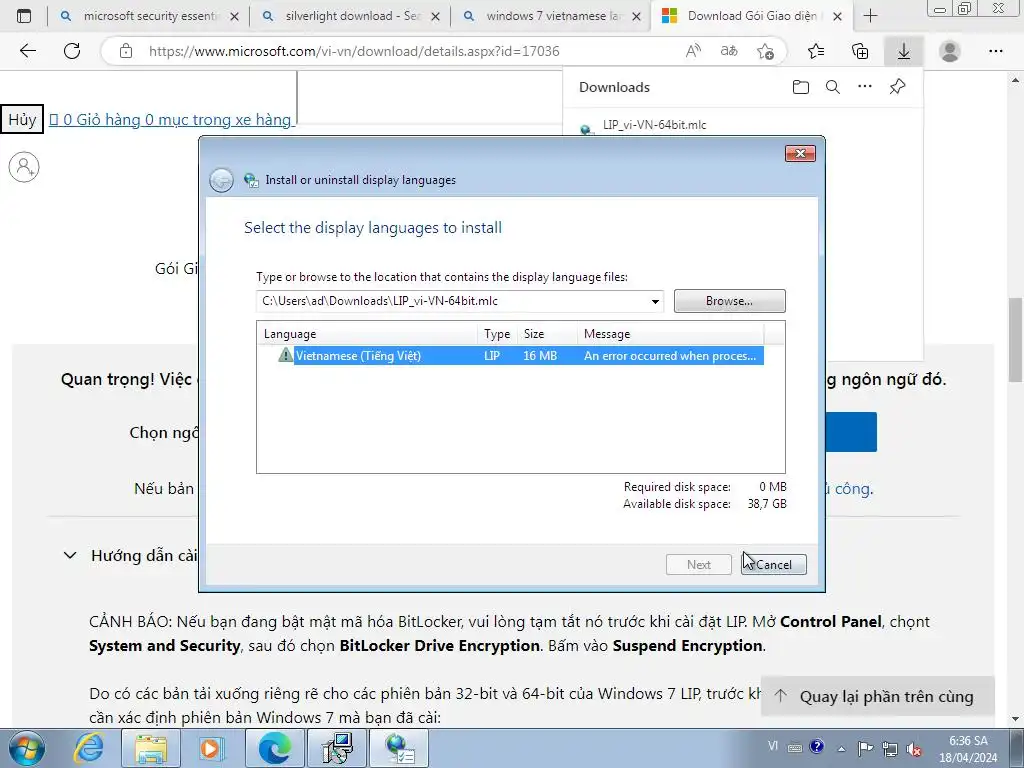Open Edge Settings and more menu
Viewport: 1024px width, 768px height.
(x=995, y=51)
